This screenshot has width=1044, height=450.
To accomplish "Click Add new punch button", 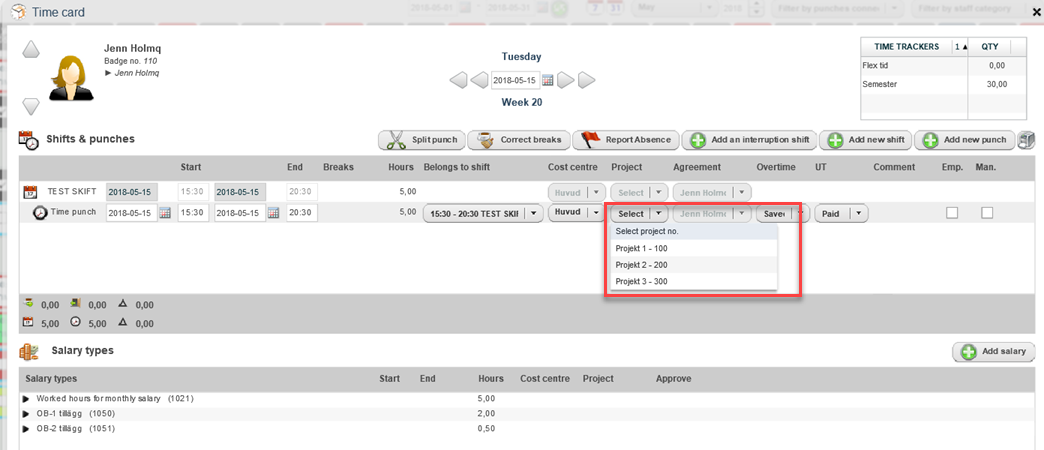I will [x=964, y=140].
